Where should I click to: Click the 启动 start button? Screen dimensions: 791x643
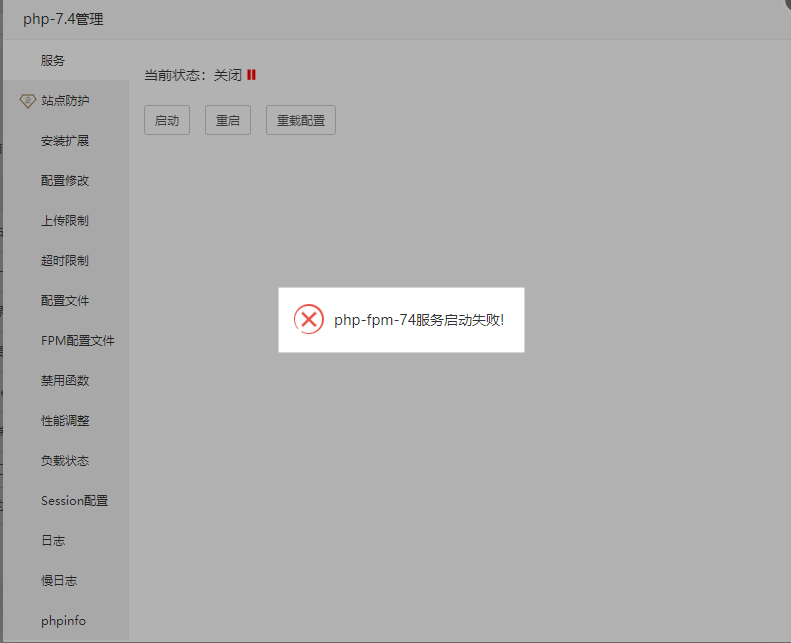(x=167, y=120)
